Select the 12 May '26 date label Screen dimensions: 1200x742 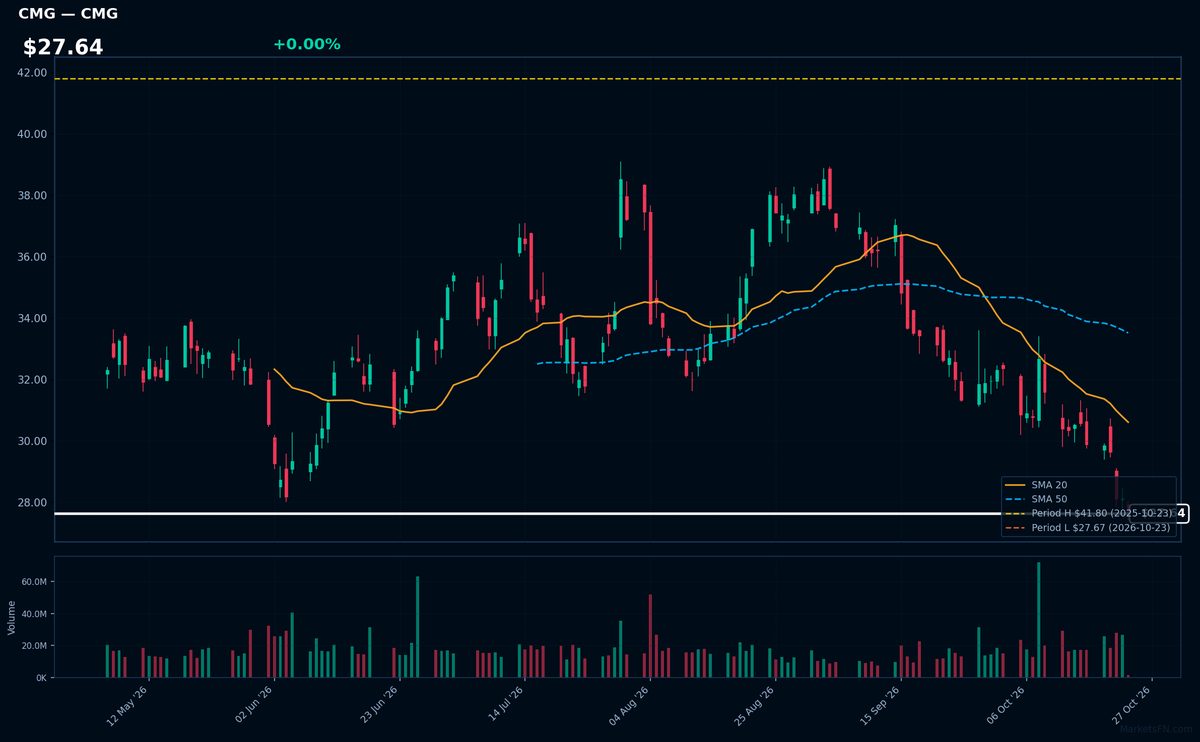pyautogui.click(x=128, y=705)
